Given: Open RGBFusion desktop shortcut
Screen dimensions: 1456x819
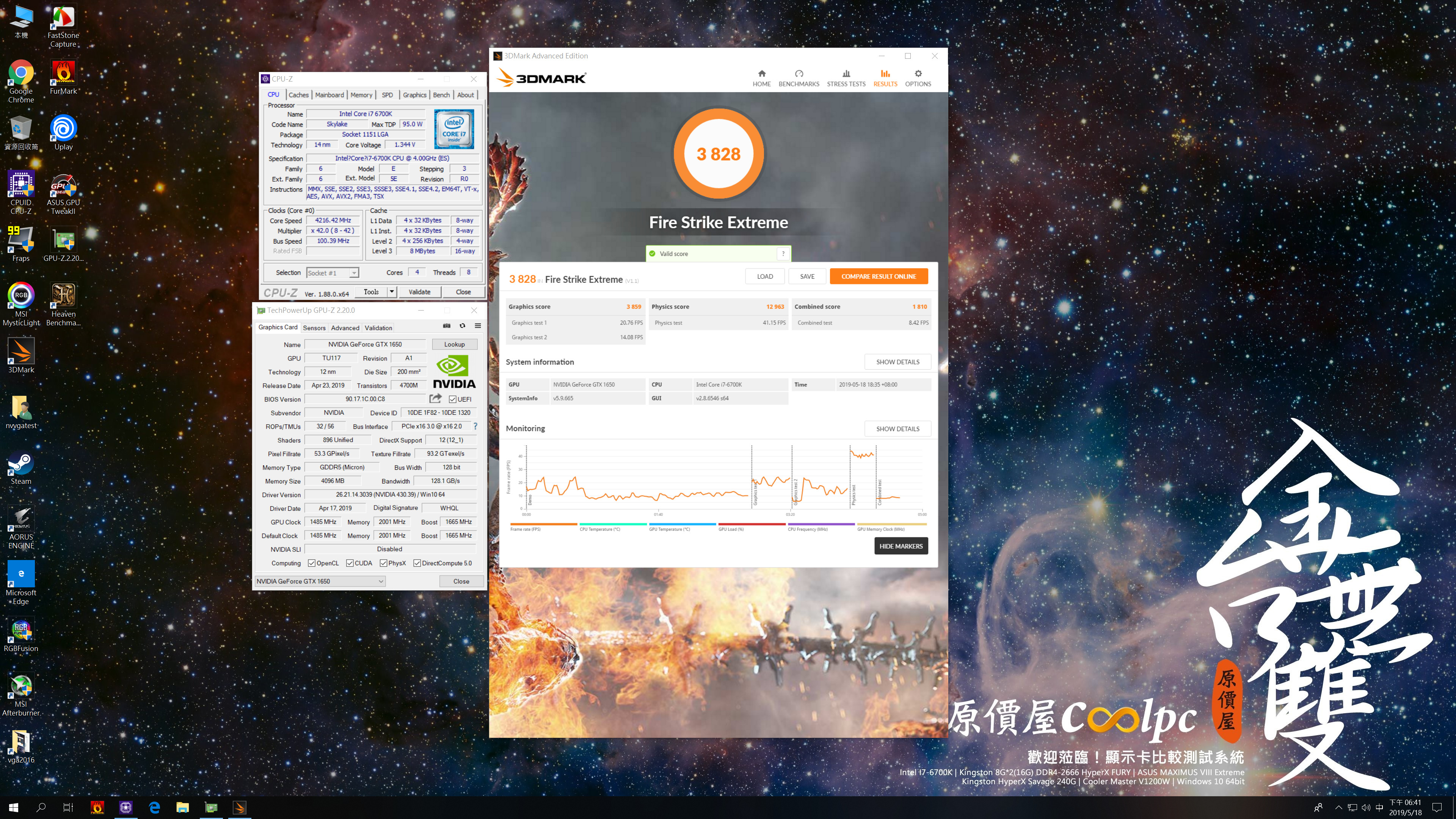Looking at the screenshot, I should 21,635.
